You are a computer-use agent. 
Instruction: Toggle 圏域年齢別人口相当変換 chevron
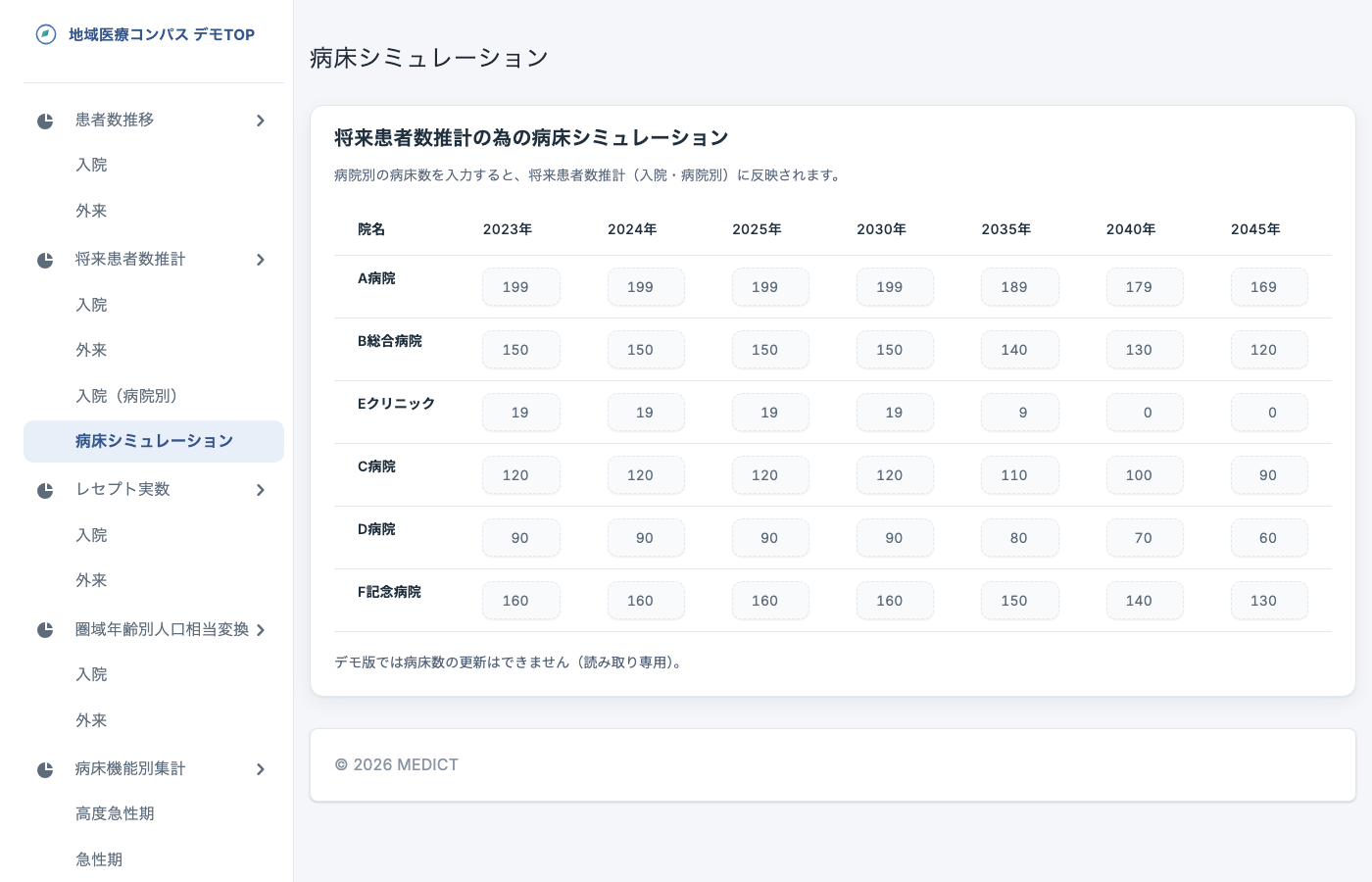point(261,630)
